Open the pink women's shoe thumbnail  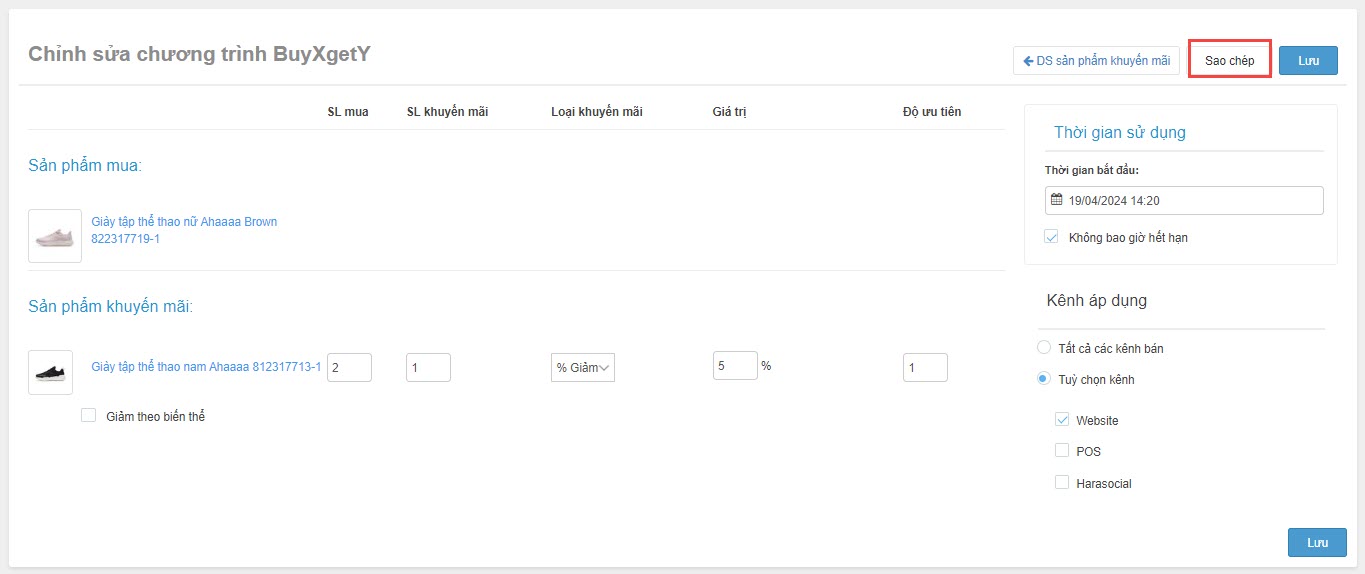click(55, 236)
